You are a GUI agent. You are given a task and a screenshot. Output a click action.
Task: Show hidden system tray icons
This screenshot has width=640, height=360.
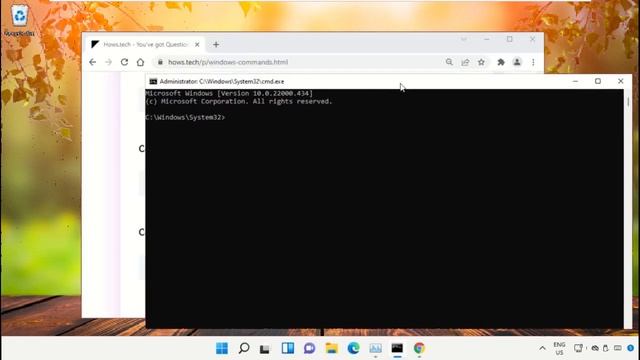pos(542,348)
